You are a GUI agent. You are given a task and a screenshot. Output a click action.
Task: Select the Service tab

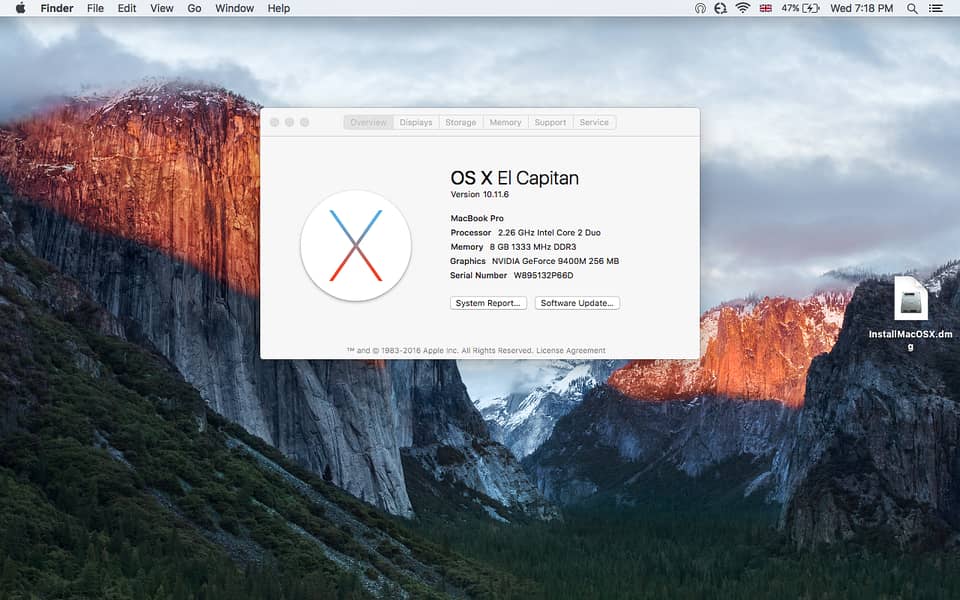[594, 122]
